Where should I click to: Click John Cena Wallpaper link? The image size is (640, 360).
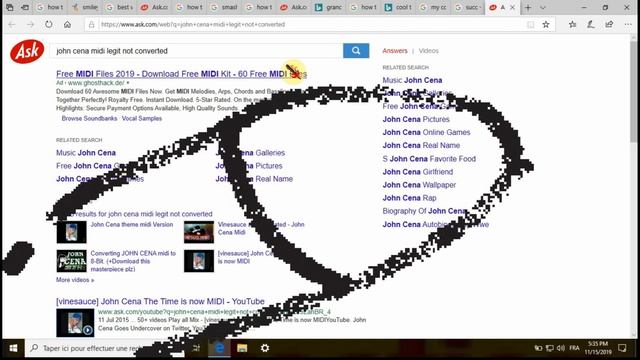(419, 185)
